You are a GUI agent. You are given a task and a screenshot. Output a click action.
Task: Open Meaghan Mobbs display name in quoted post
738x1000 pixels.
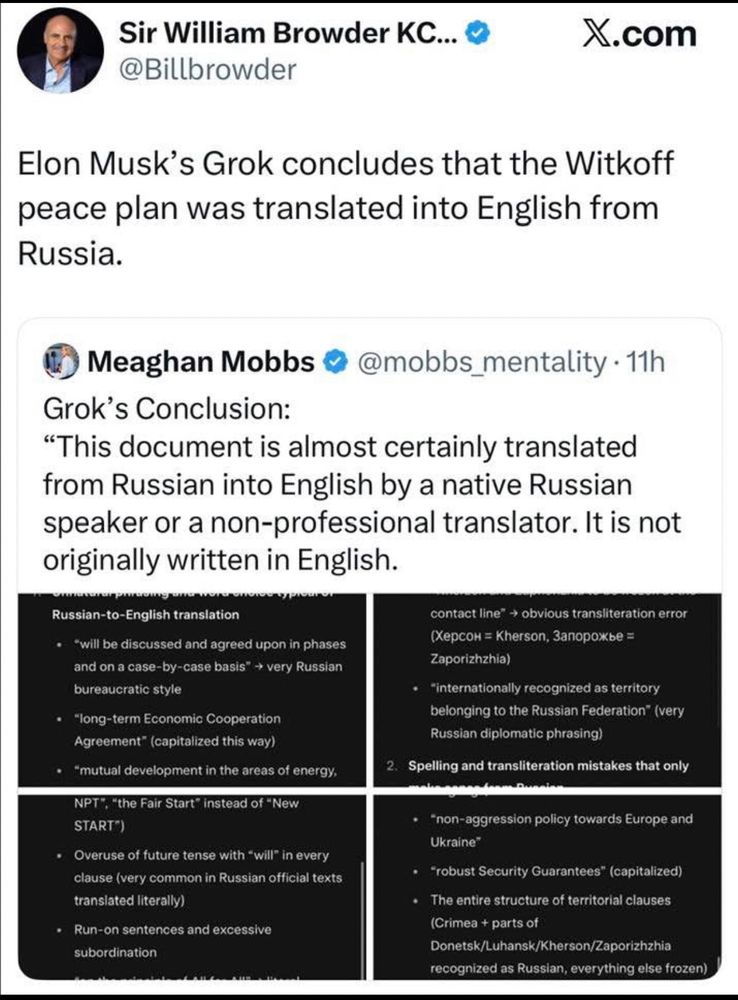pyautogui.click(x=201, y=363)
